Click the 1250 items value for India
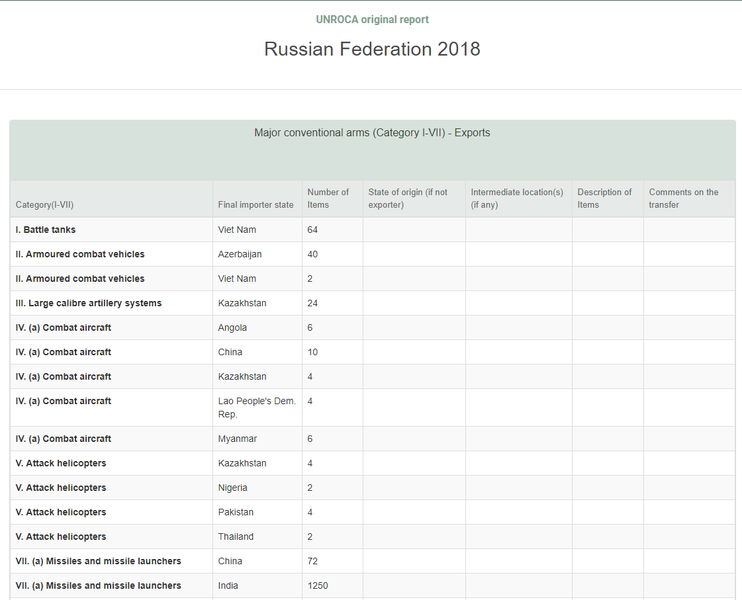The image size is (742, 600). tap(318, 585)
